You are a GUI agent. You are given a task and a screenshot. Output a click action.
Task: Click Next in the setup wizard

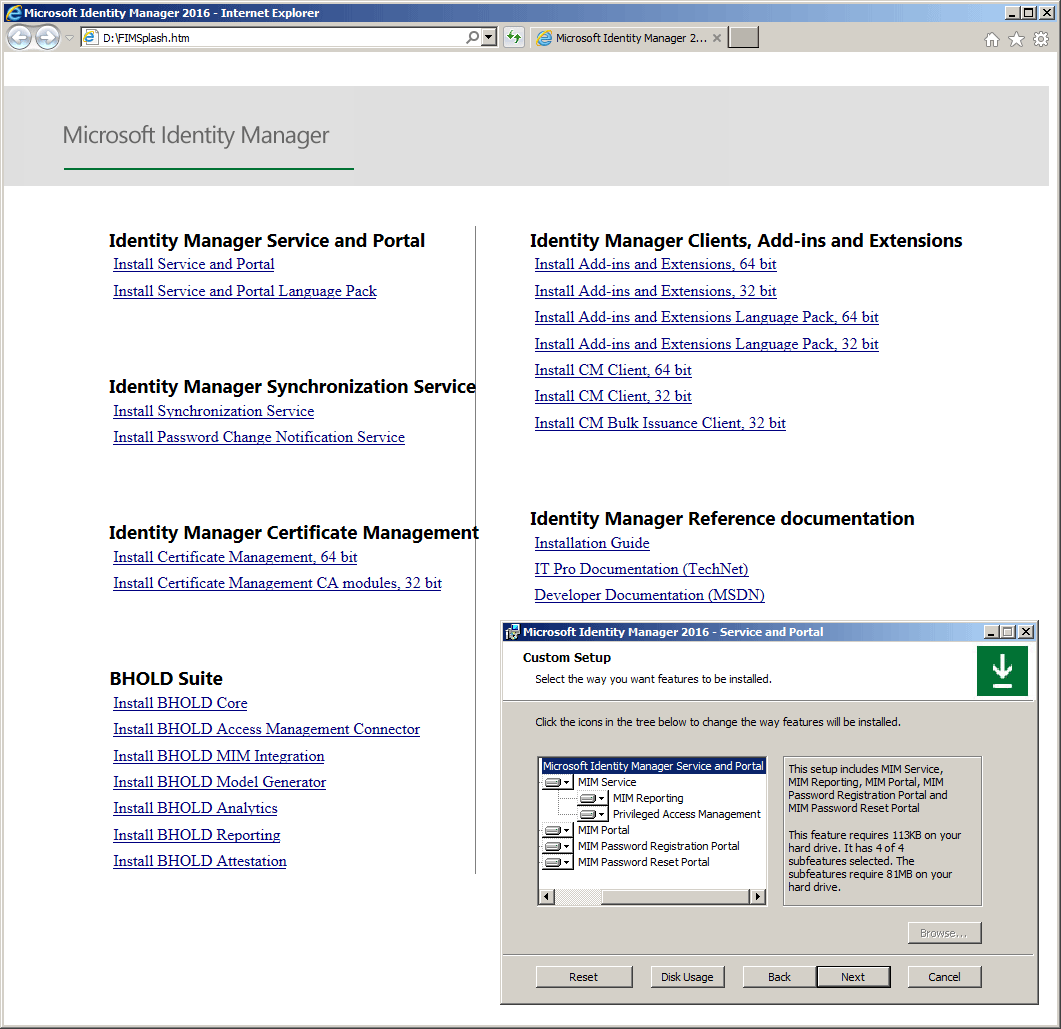[853, 977]
